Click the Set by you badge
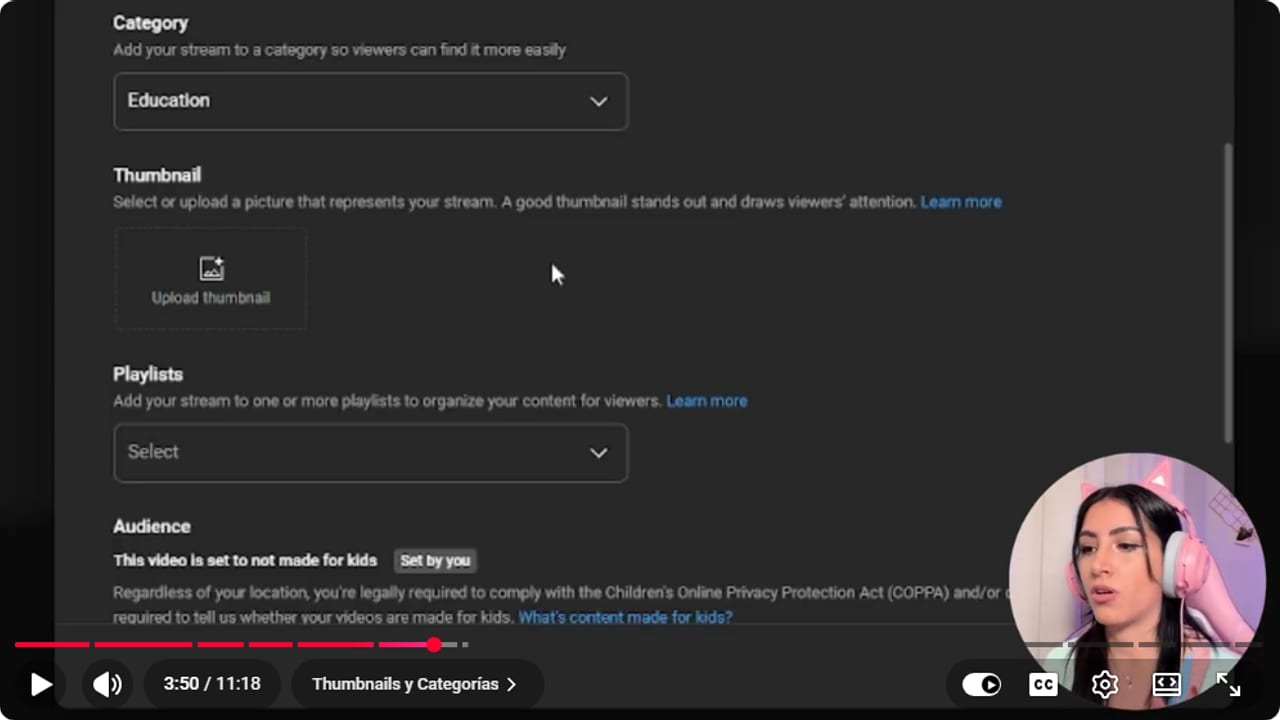 click(435, 560)
